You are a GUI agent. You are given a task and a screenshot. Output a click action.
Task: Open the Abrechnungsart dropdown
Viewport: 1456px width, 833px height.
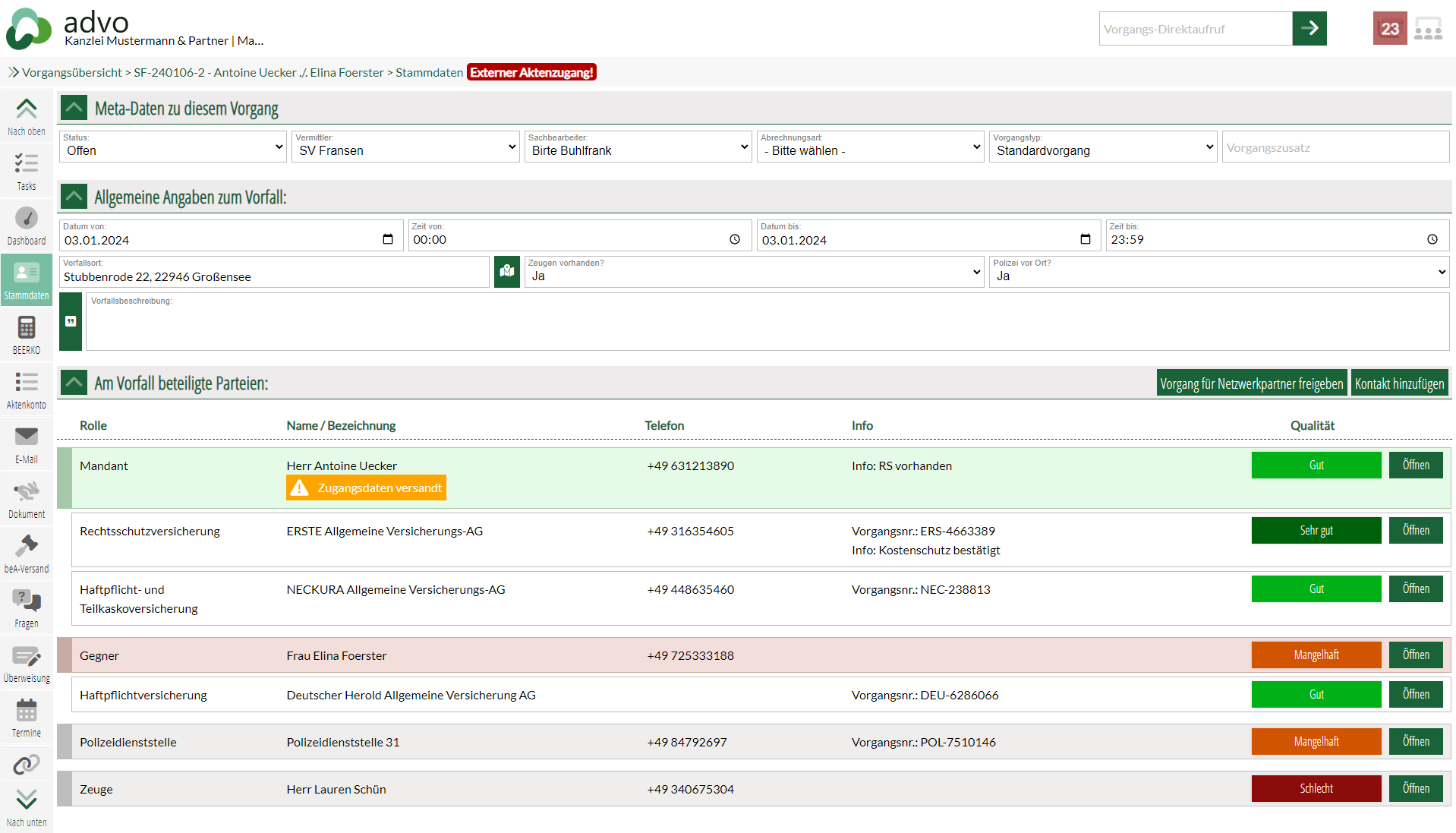coord(870,147)
